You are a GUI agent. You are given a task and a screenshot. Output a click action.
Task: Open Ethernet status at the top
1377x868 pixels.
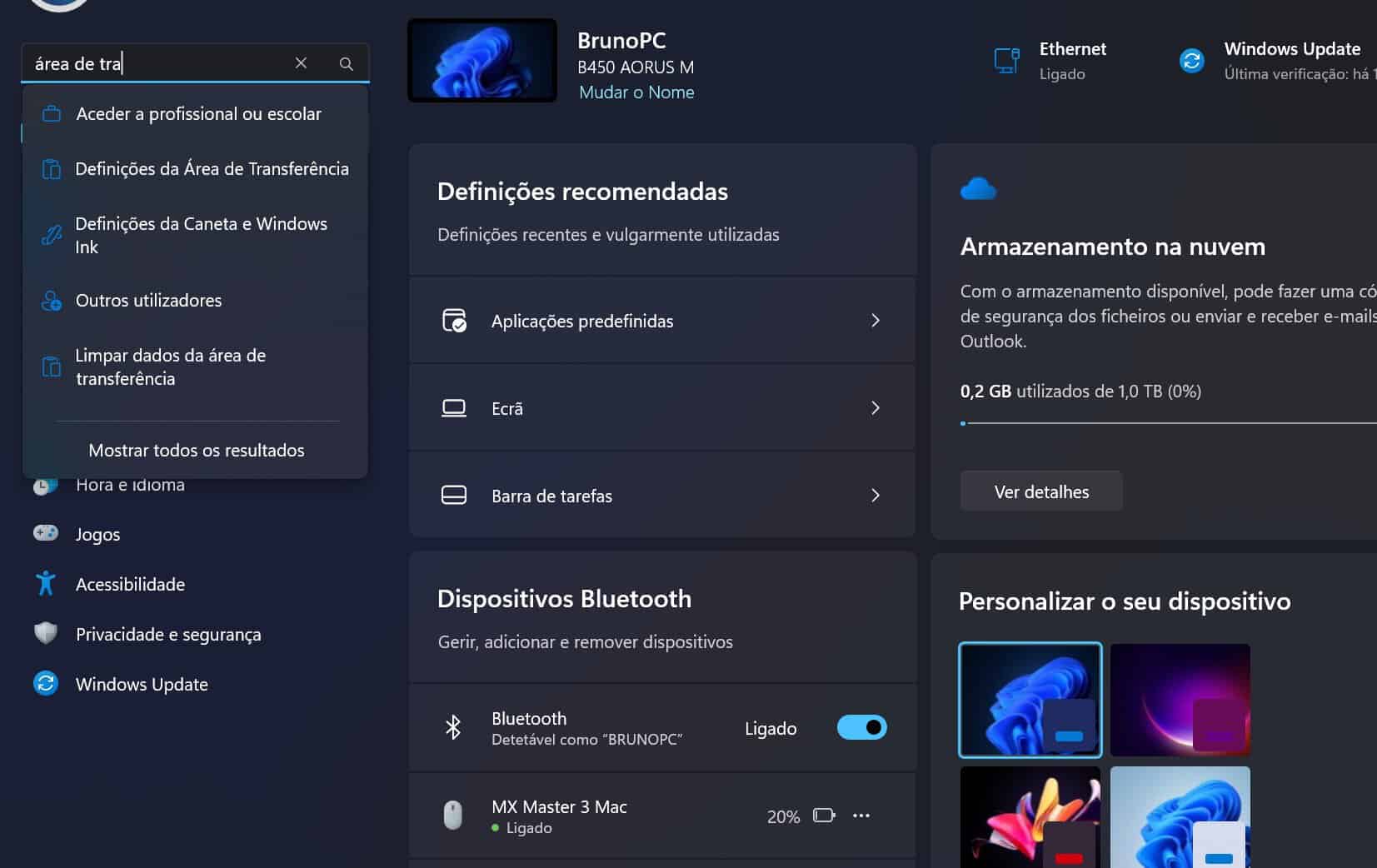pos(1051,61)
